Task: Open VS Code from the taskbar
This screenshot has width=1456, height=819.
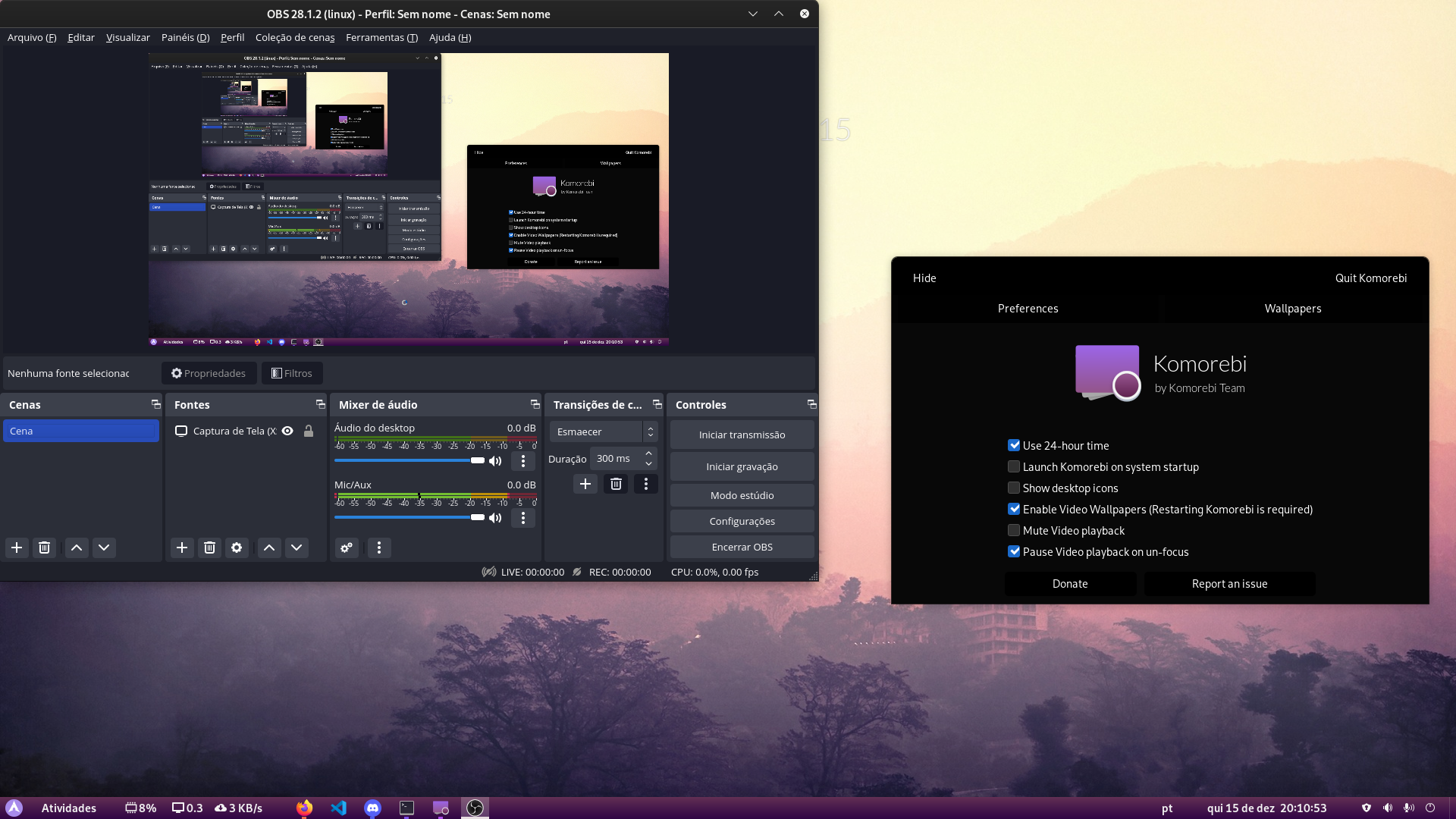Action: (339, 808)
